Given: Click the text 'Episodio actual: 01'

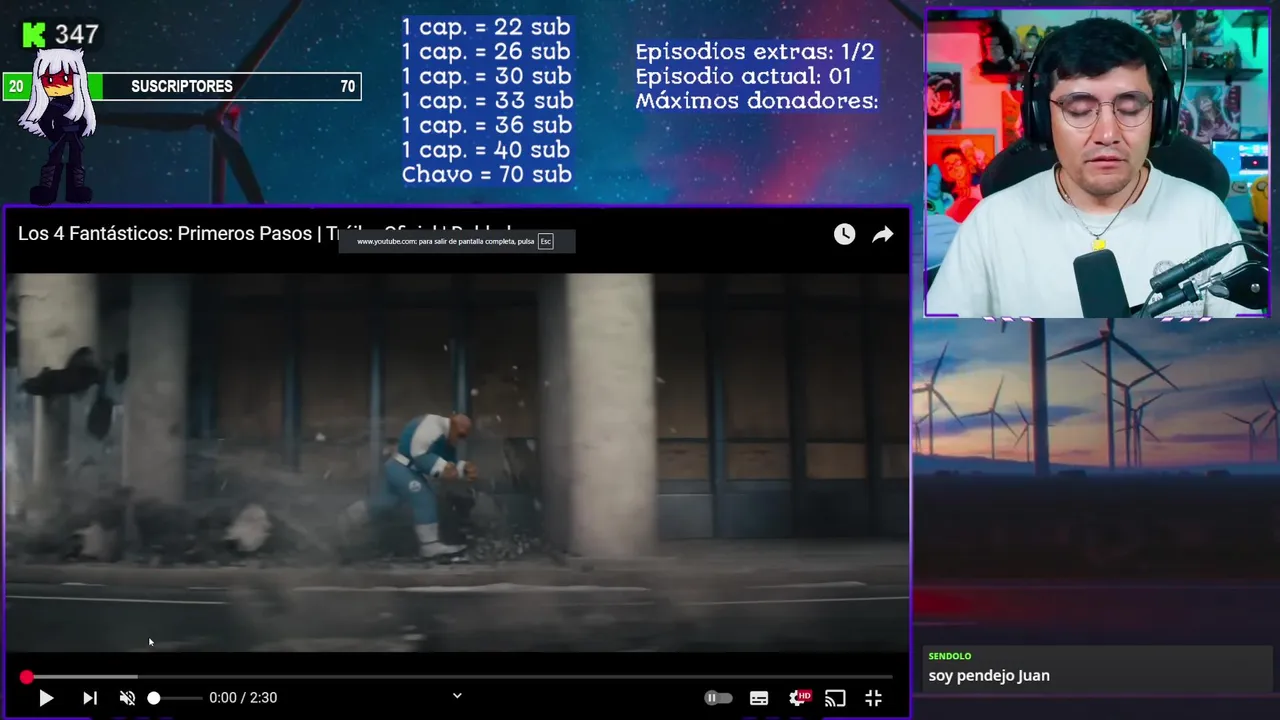Looking at the screenshot, I should point(743,76).
